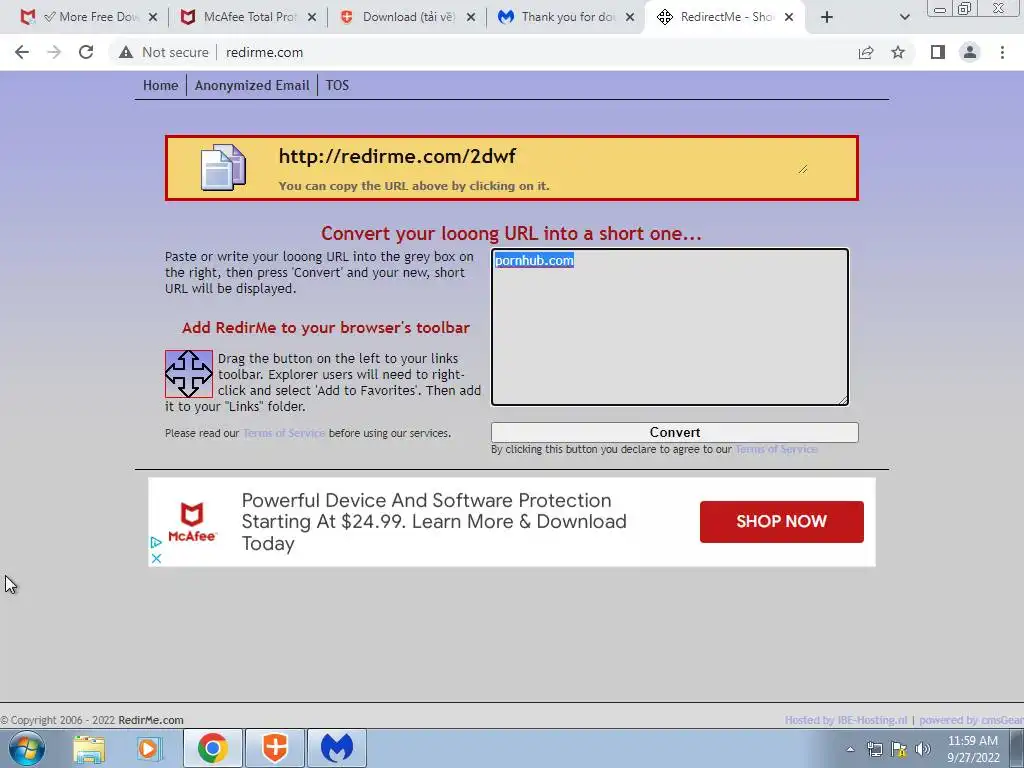Viewport: 1024px width, 768px height.
Task: Click the SHOP NOW ad button
Action: (x=782, y=522)
